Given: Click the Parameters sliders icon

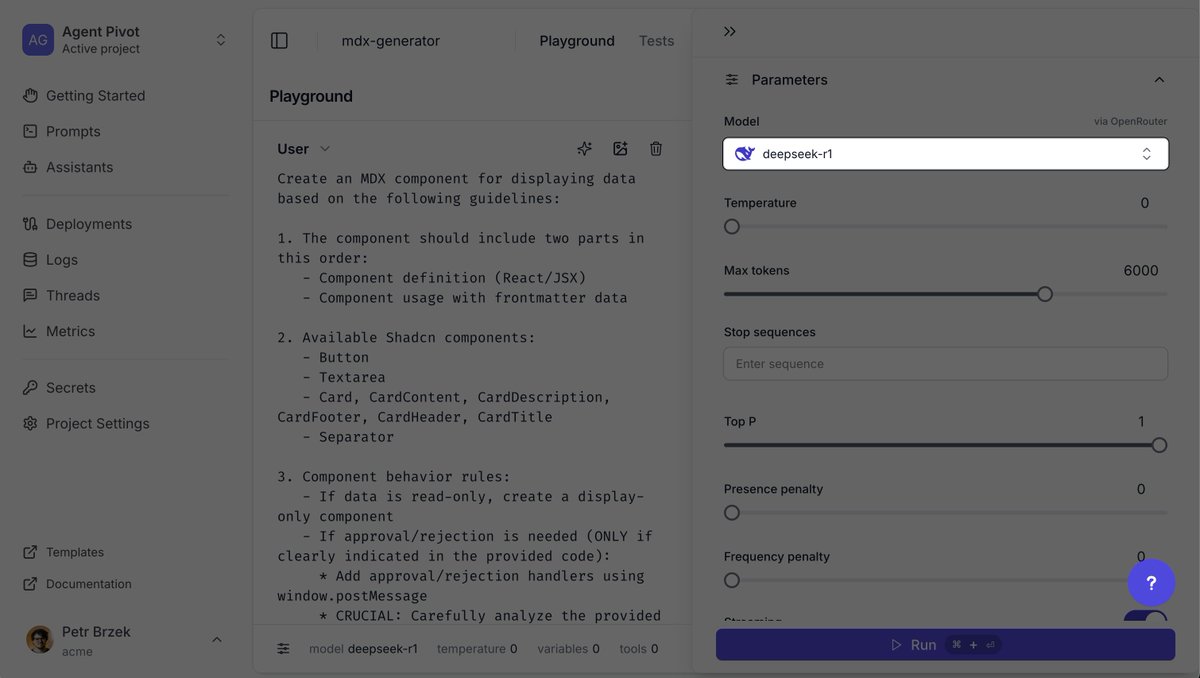Looking at the screenshot, I should point(732,80).
